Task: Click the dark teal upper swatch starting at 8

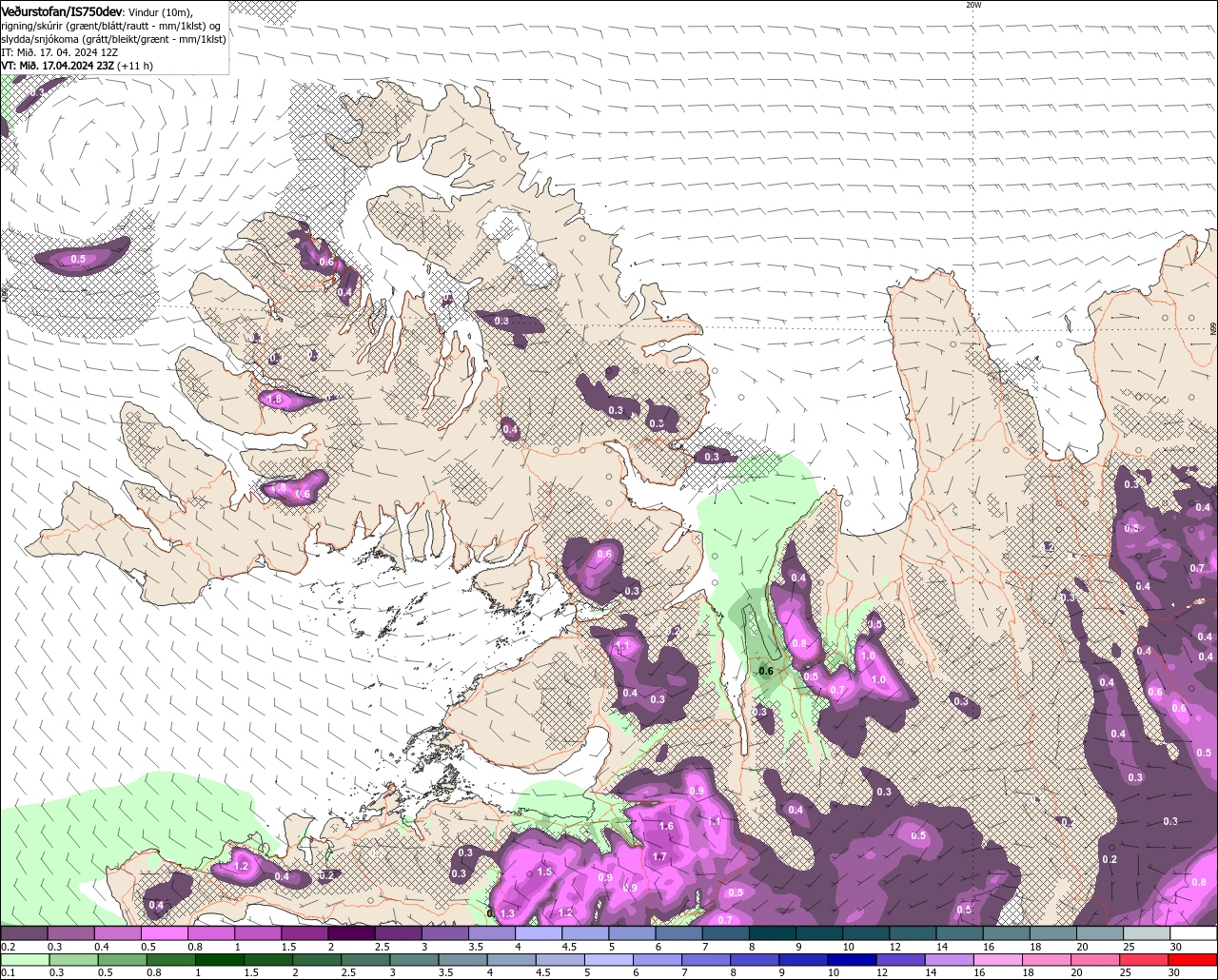Action: tap(773, 933)
